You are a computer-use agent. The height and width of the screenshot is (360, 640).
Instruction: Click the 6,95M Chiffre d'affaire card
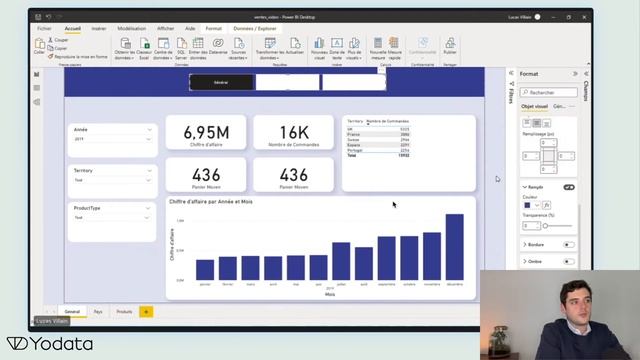(206, 133)
